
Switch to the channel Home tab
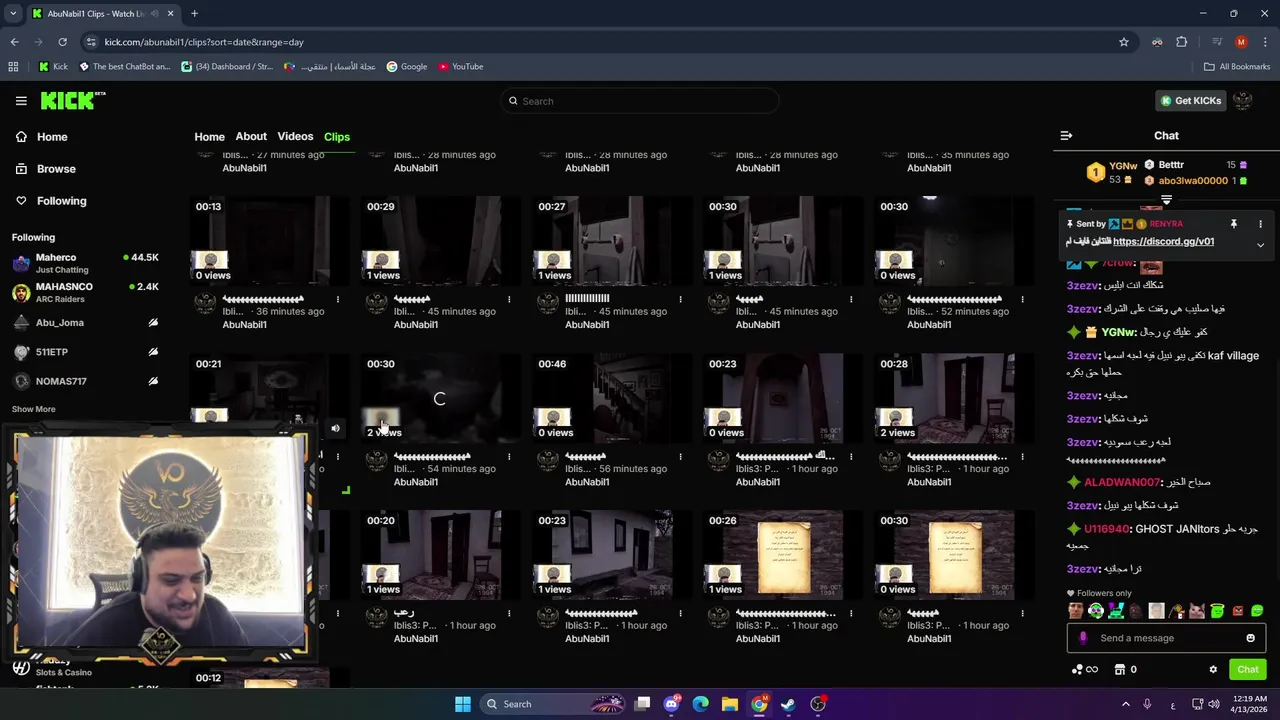click(209, 137)
